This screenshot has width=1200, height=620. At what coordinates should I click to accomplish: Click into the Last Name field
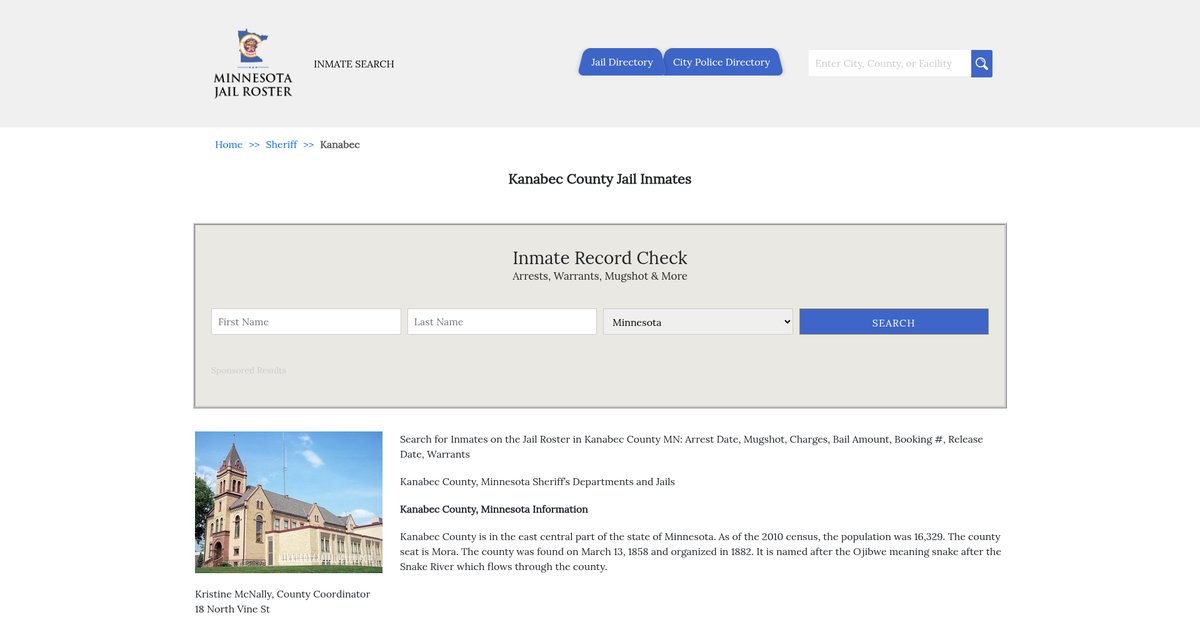pos(502,322)
